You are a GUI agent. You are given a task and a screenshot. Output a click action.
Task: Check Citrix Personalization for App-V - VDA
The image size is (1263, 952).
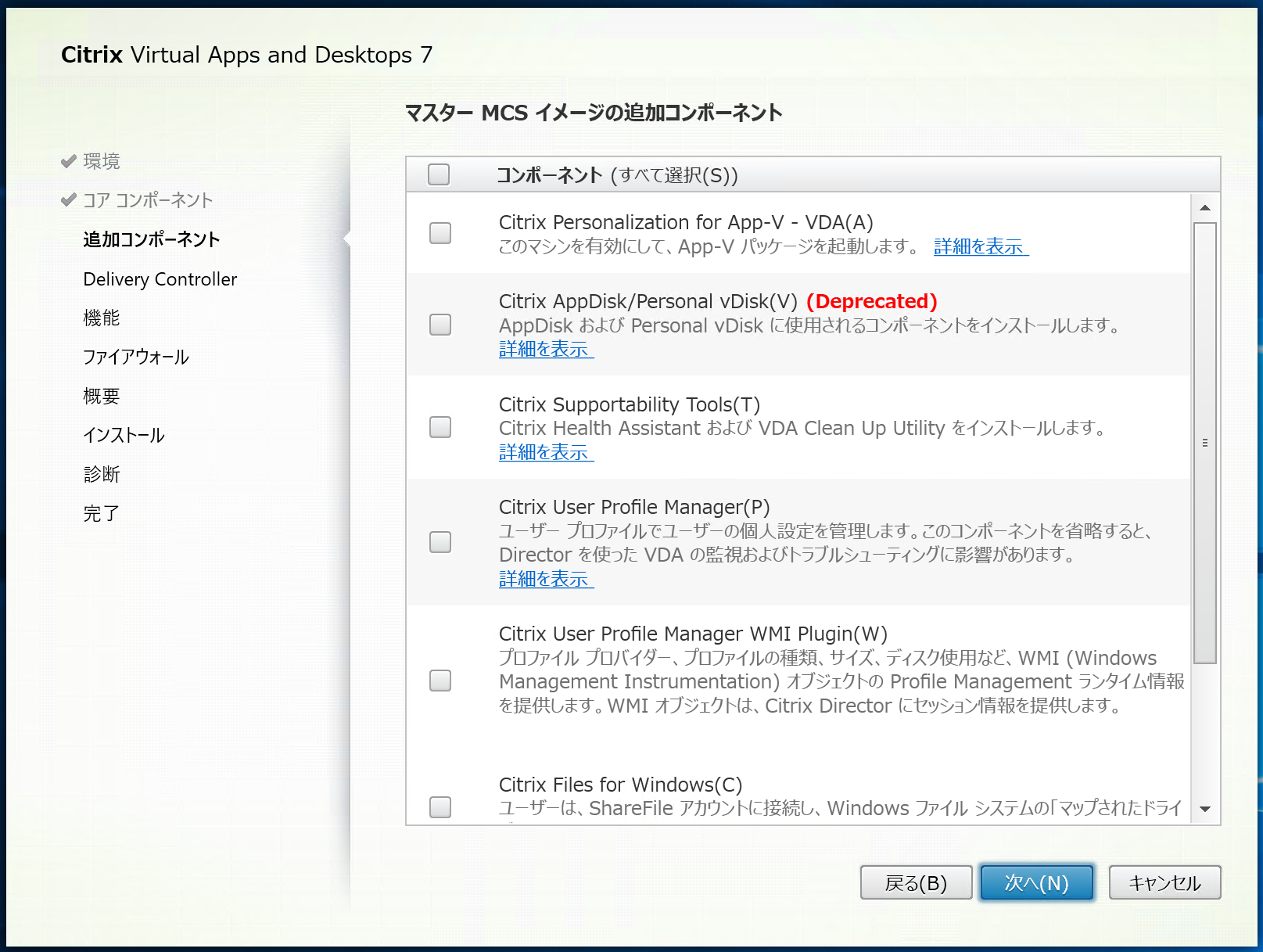coord(440,233)
